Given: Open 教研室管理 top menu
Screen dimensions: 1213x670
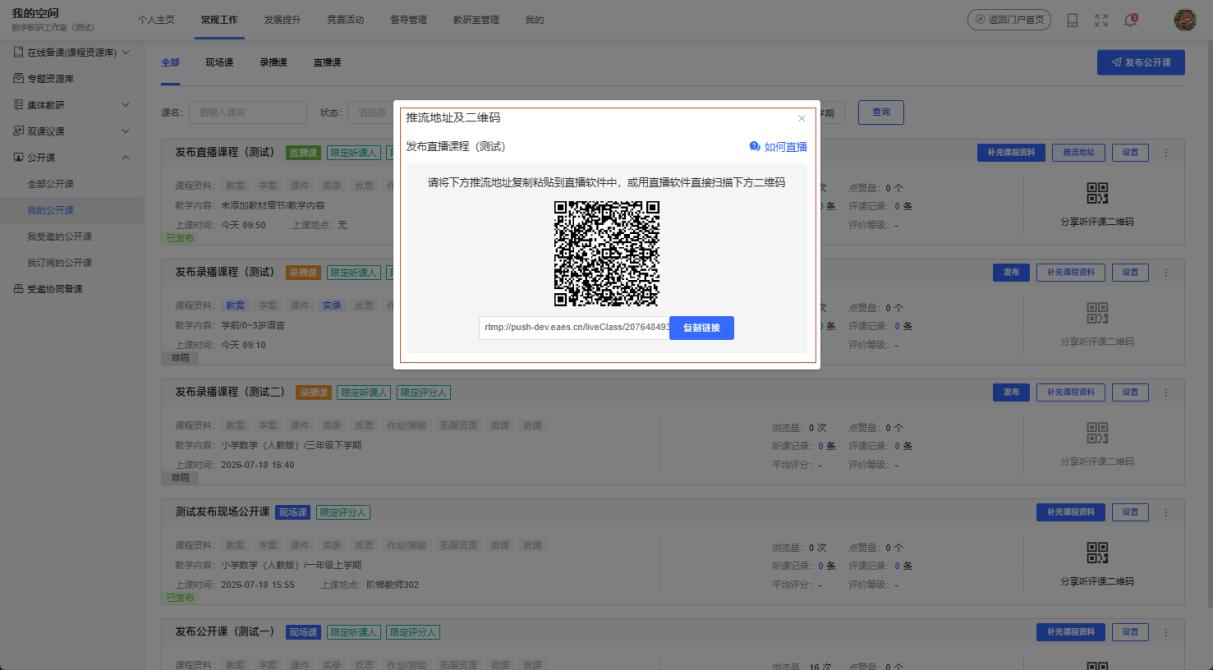Looking at the screenshot, I should point(476,21).
